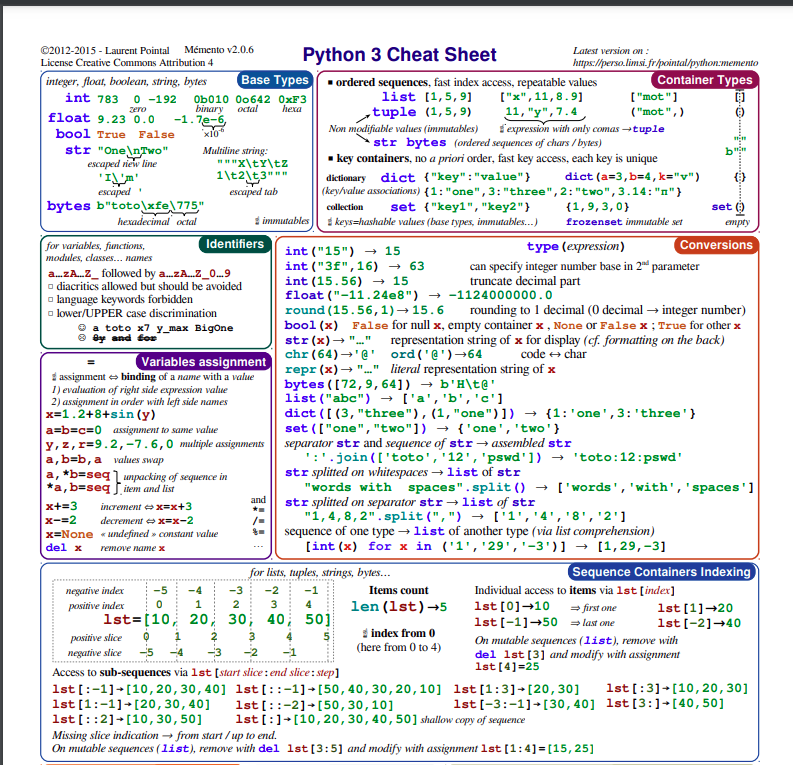Image resolution: width=793 pixels, height=765 pixels.
Task: Click the "0b010" binary literal
Action: (211, 99)
